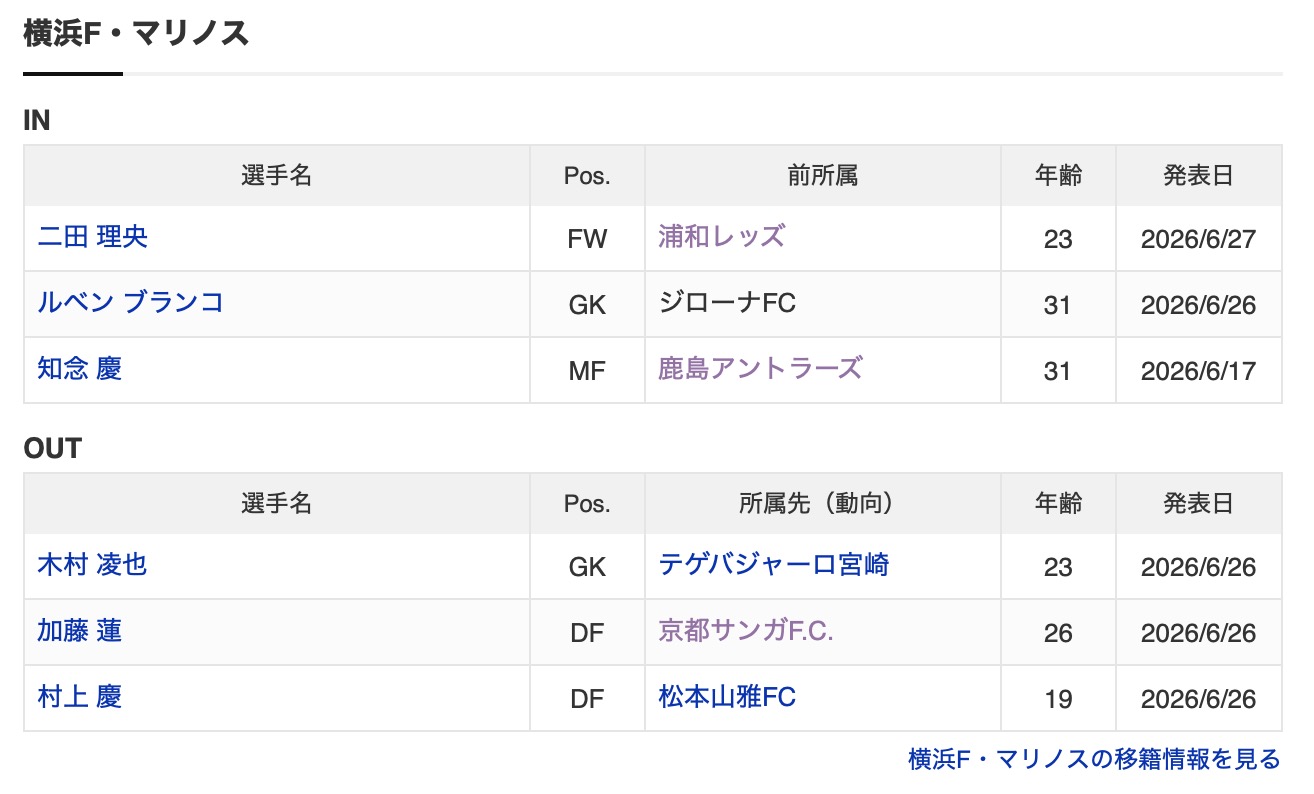Open previous club link 浦和レッズ

(x=722, y=237)
